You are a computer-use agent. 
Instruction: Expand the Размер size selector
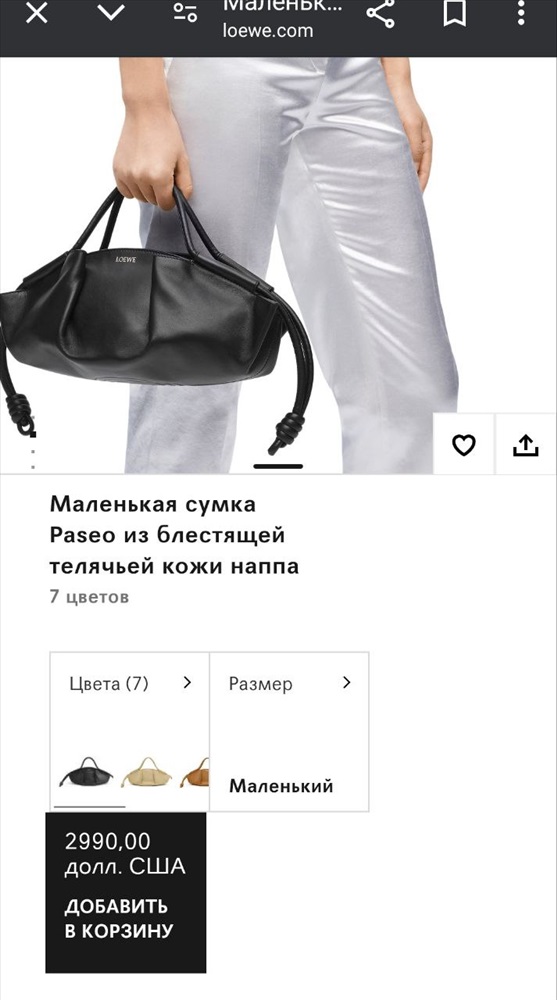[x=289, y=684]
